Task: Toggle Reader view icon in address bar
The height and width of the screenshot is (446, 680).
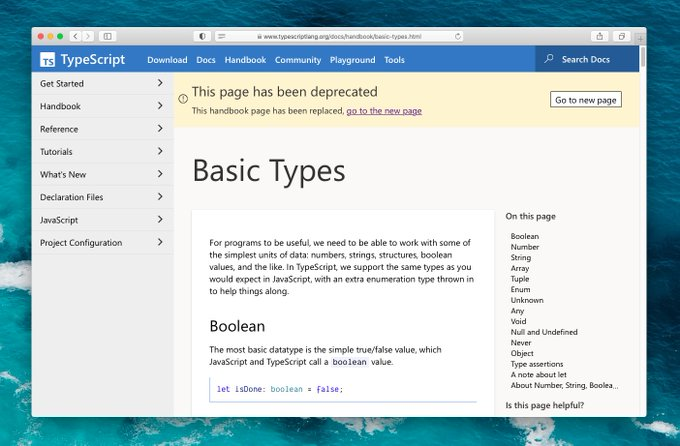Action: click(222, 36)
